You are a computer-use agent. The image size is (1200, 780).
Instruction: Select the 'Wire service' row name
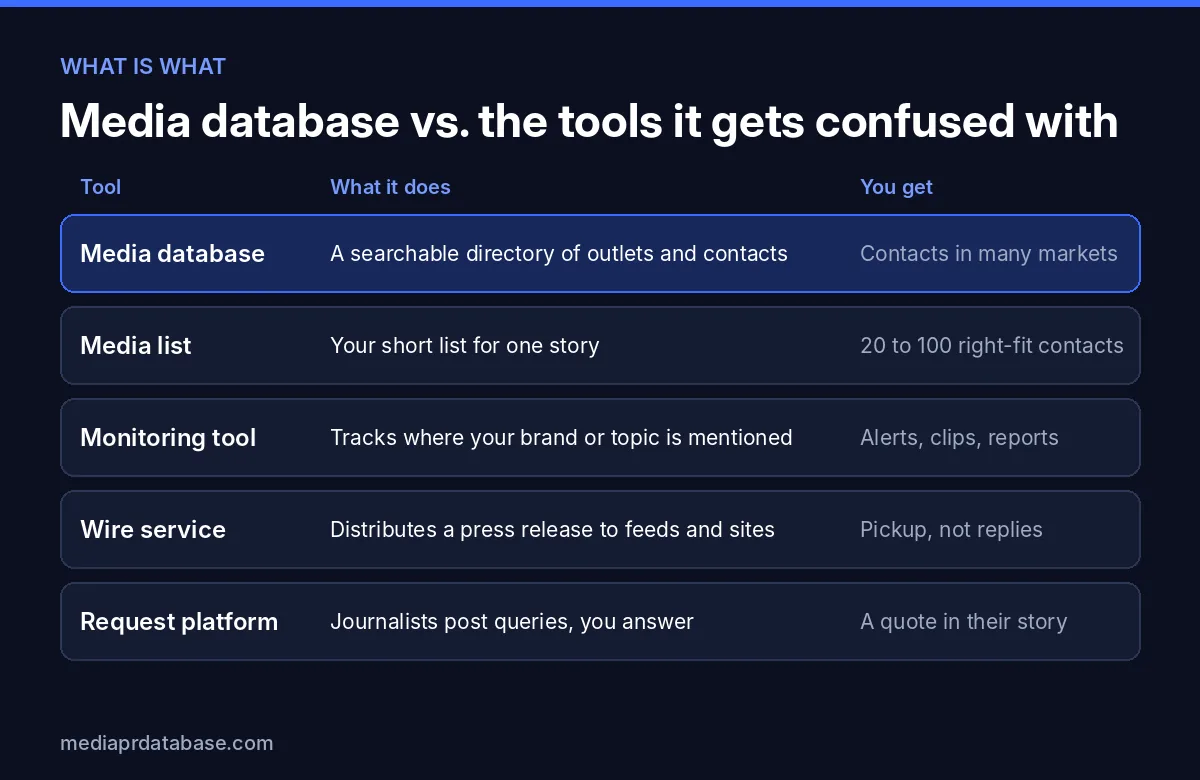(153, 530)
